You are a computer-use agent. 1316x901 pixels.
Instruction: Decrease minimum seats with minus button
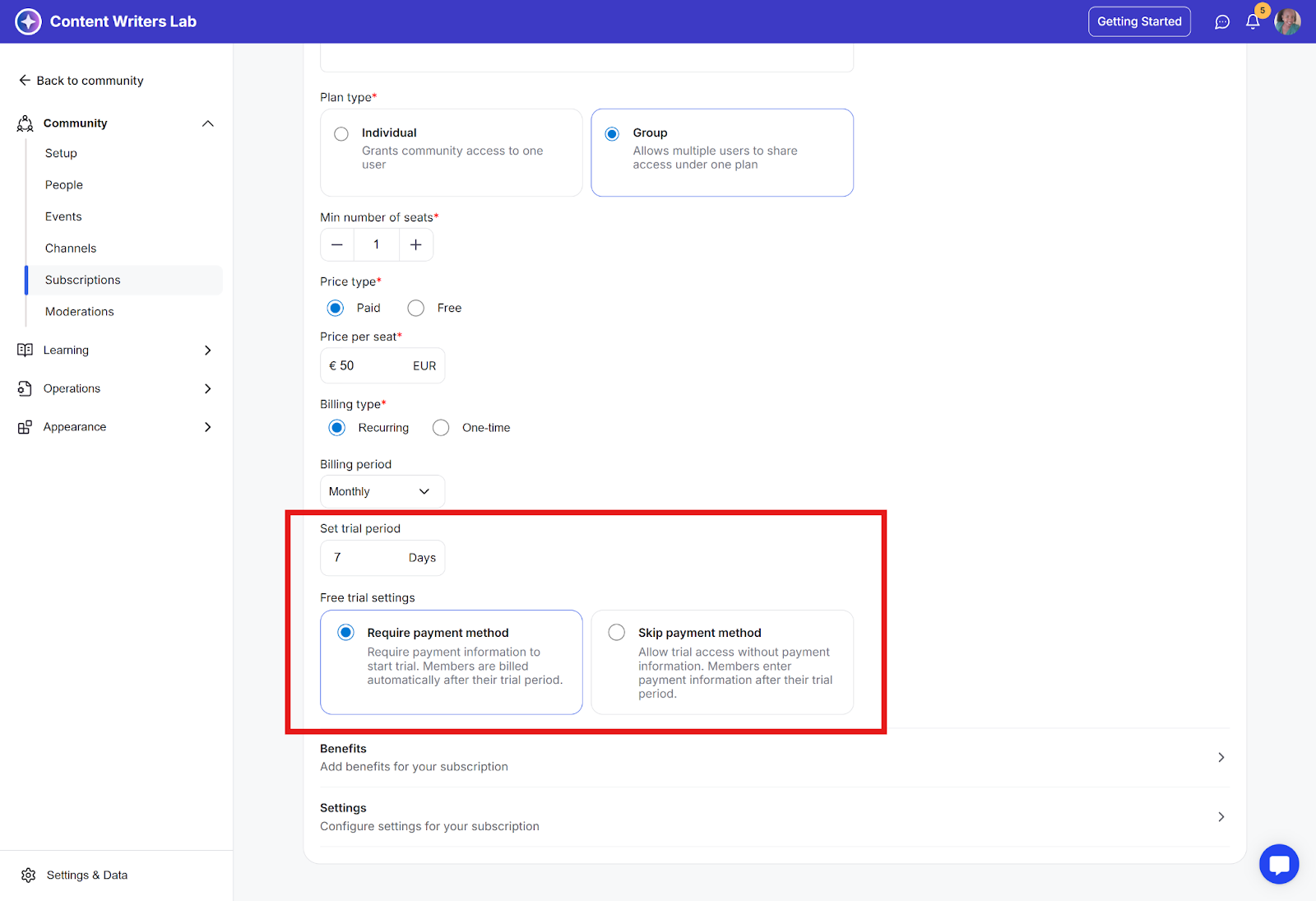click(337, 244)
